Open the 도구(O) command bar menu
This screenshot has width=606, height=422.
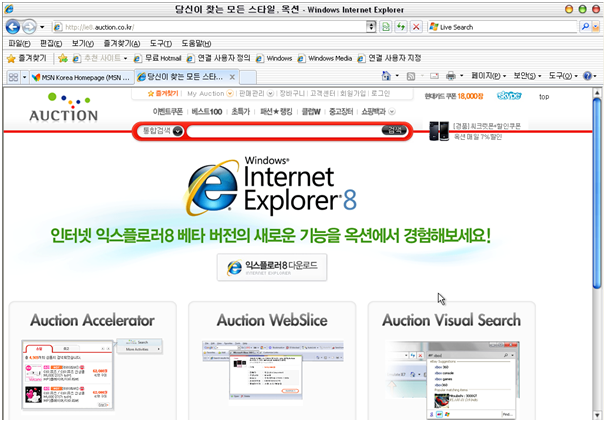coord(563,76)
